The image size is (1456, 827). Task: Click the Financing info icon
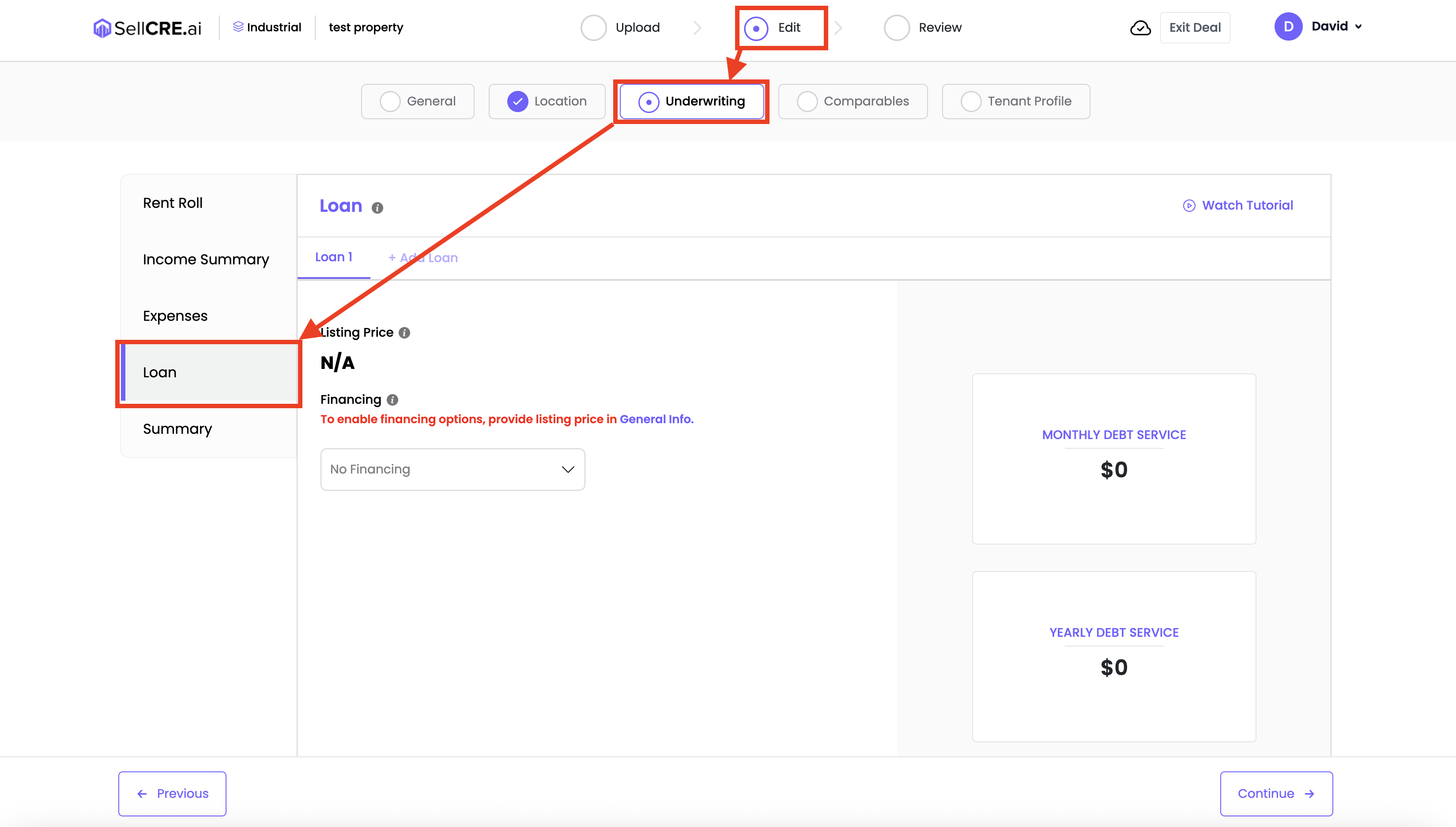pyautogui.click(x=392, y=400)
